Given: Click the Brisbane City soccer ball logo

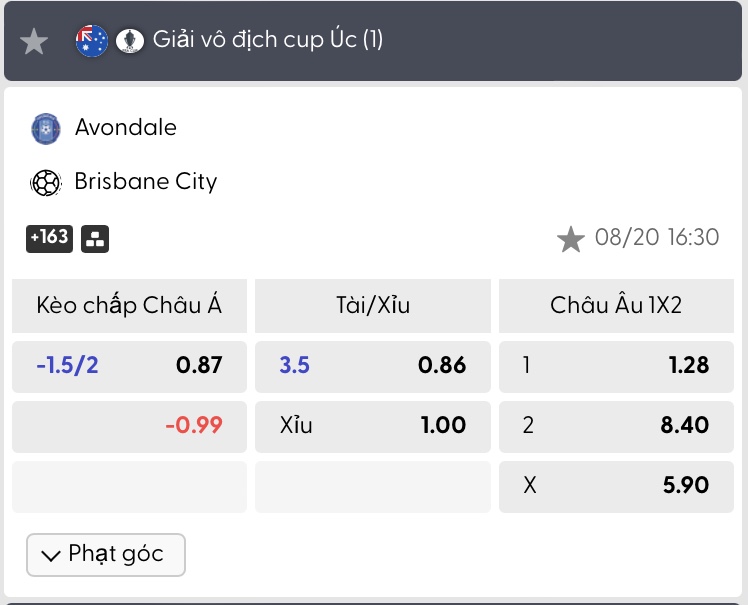Looking at the screenshot, I should click(46, 183).
